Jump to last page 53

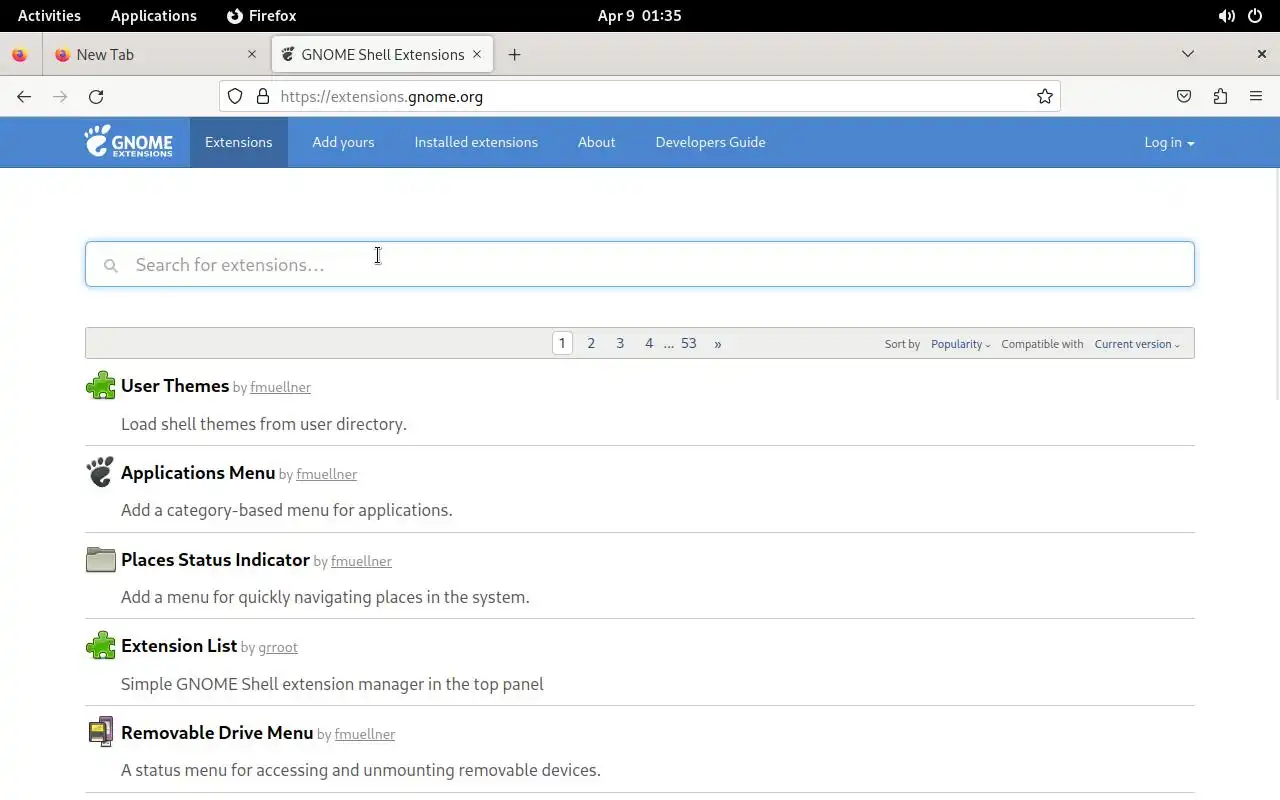689,343
